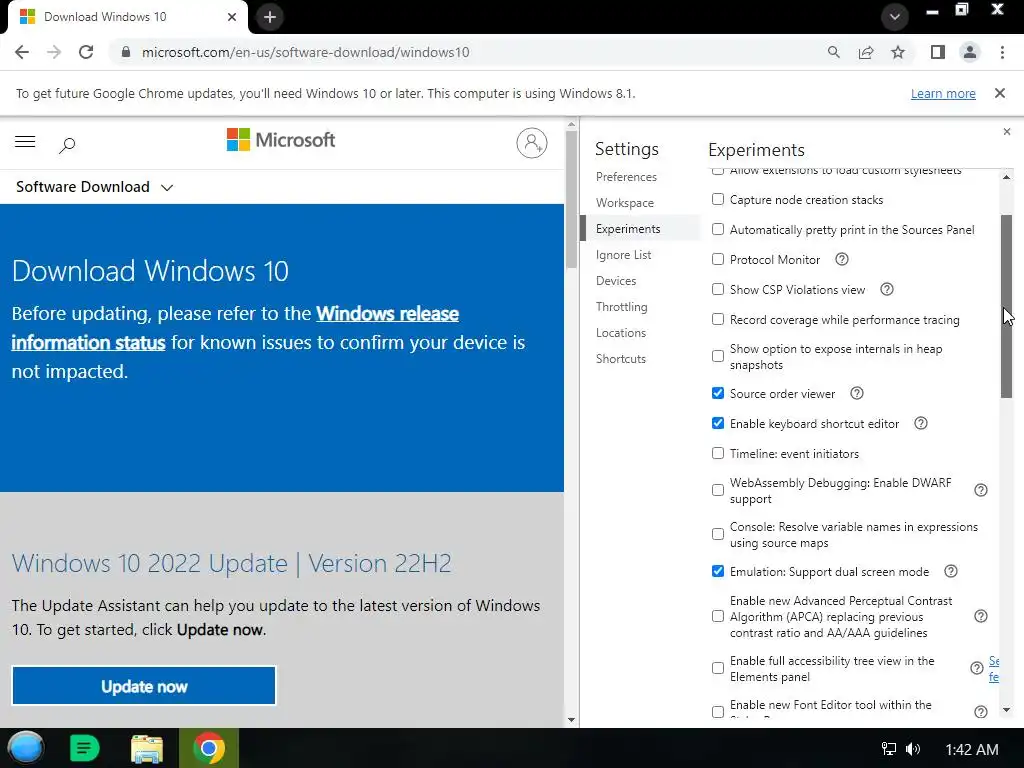Open tab search dropdown in title bar
Viewport: 1024px width, 768px height.
point(895,17)
